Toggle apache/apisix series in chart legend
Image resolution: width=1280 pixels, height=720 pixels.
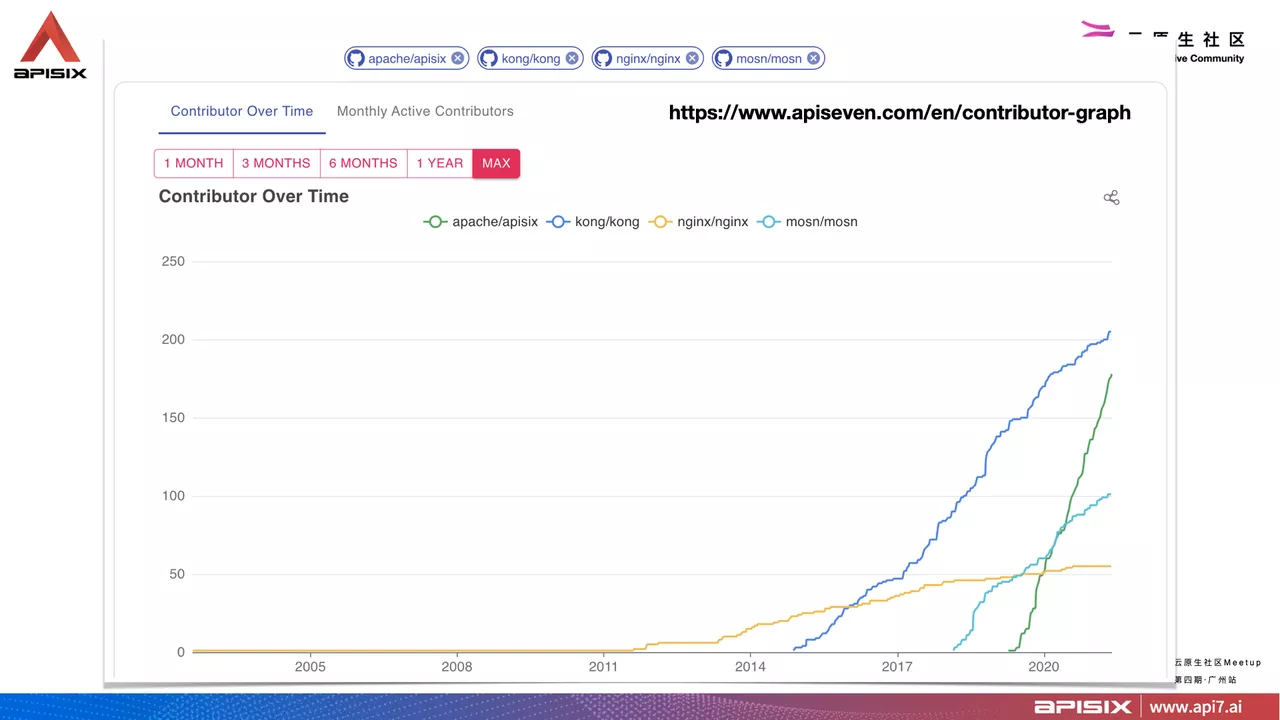481,221
